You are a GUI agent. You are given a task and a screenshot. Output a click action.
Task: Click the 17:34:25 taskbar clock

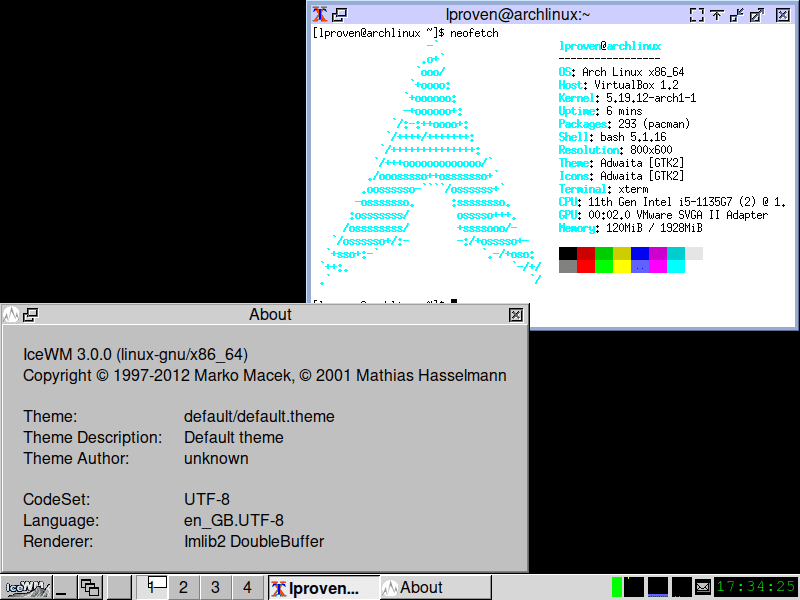[756, 587]
